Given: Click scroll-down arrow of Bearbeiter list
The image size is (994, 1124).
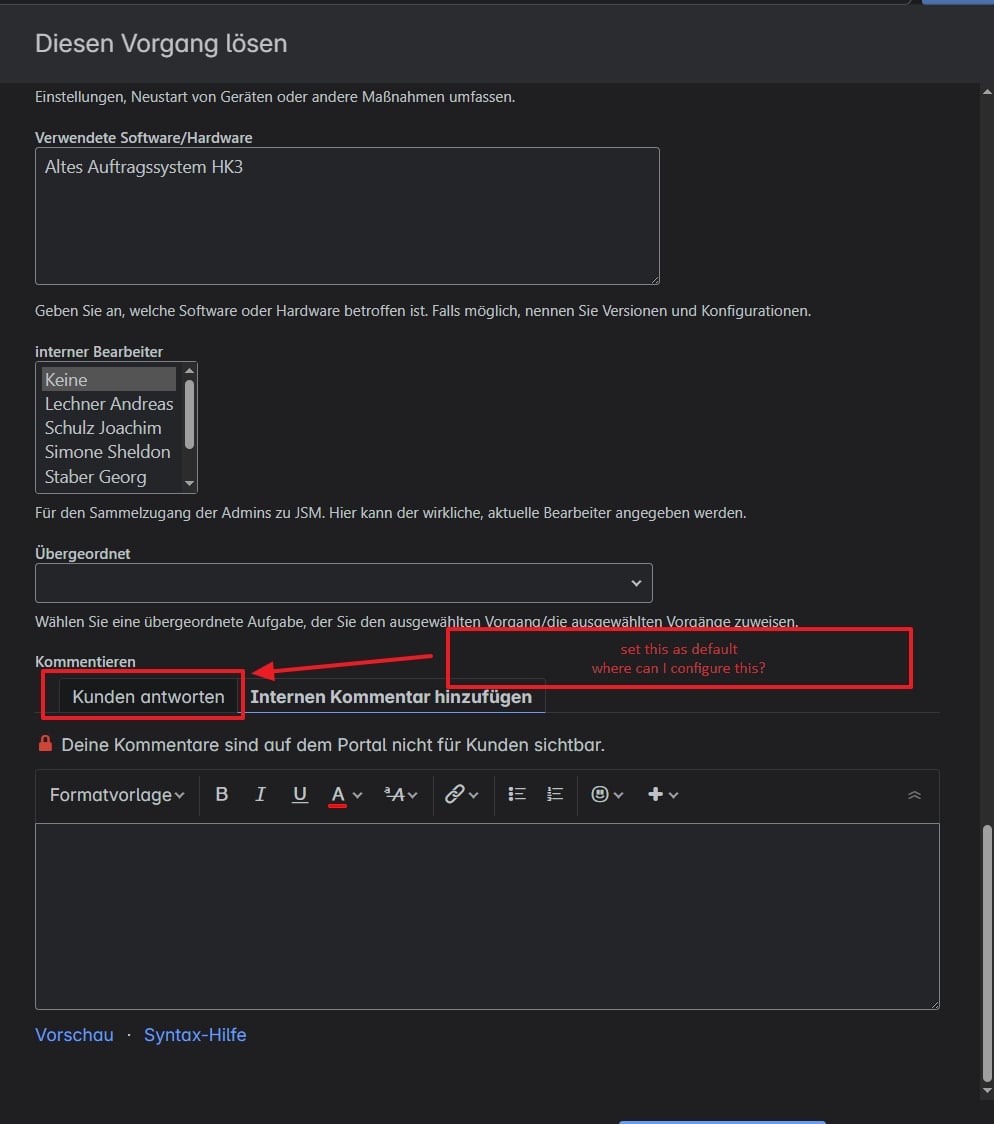Looking at the screenshot, I should click(189, 483).
